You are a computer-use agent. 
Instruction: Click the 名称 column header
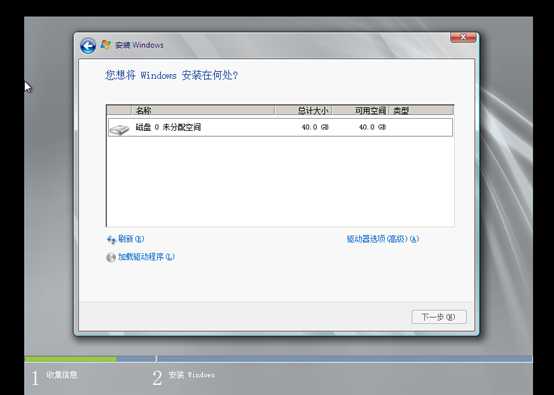(x=203, y=110)
